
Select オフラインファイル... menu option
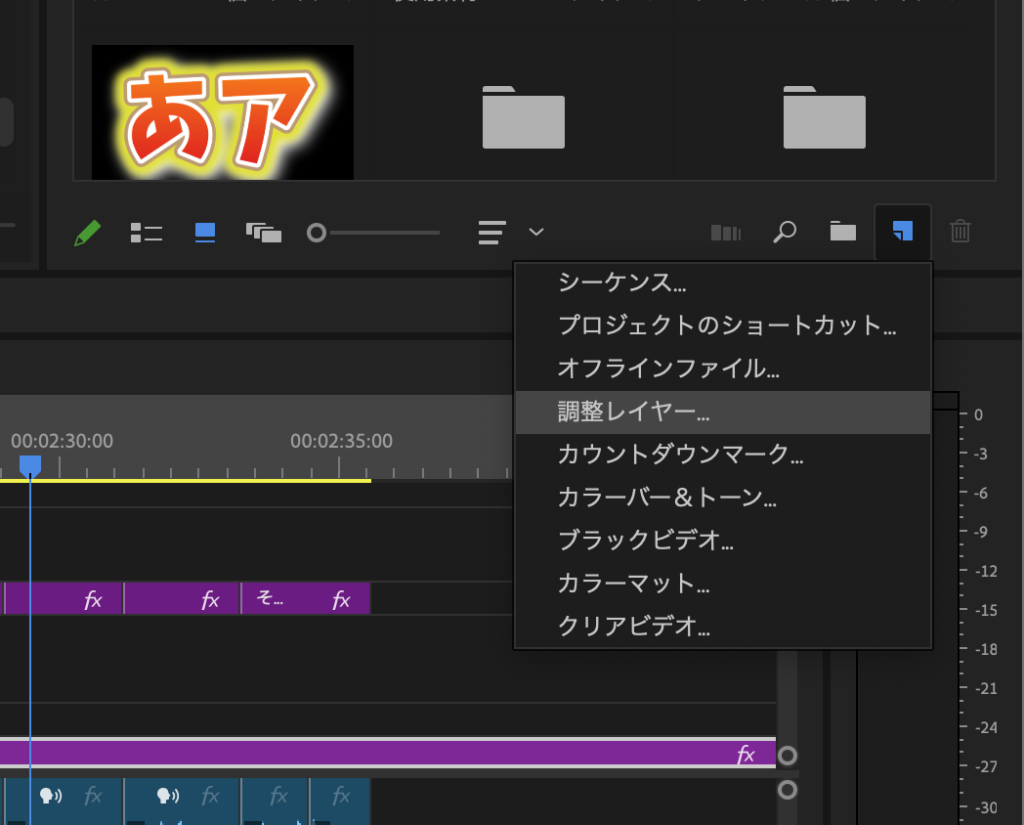pos(668,368)
